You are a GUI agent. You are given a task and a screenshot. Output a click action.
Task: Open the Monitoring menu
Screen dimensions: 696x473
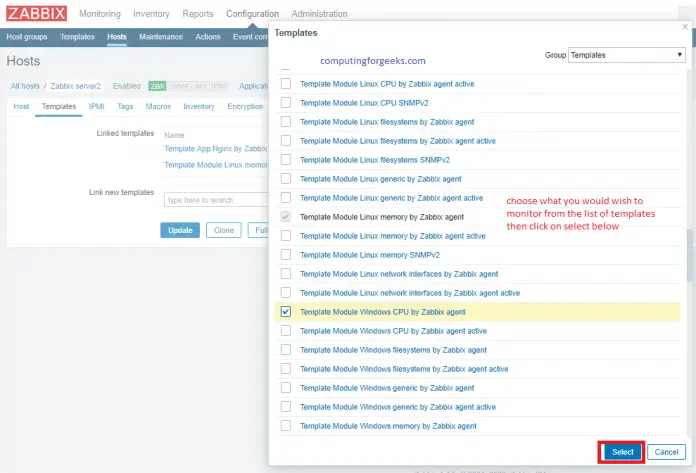pyautogui.click(x=100, y=14)
